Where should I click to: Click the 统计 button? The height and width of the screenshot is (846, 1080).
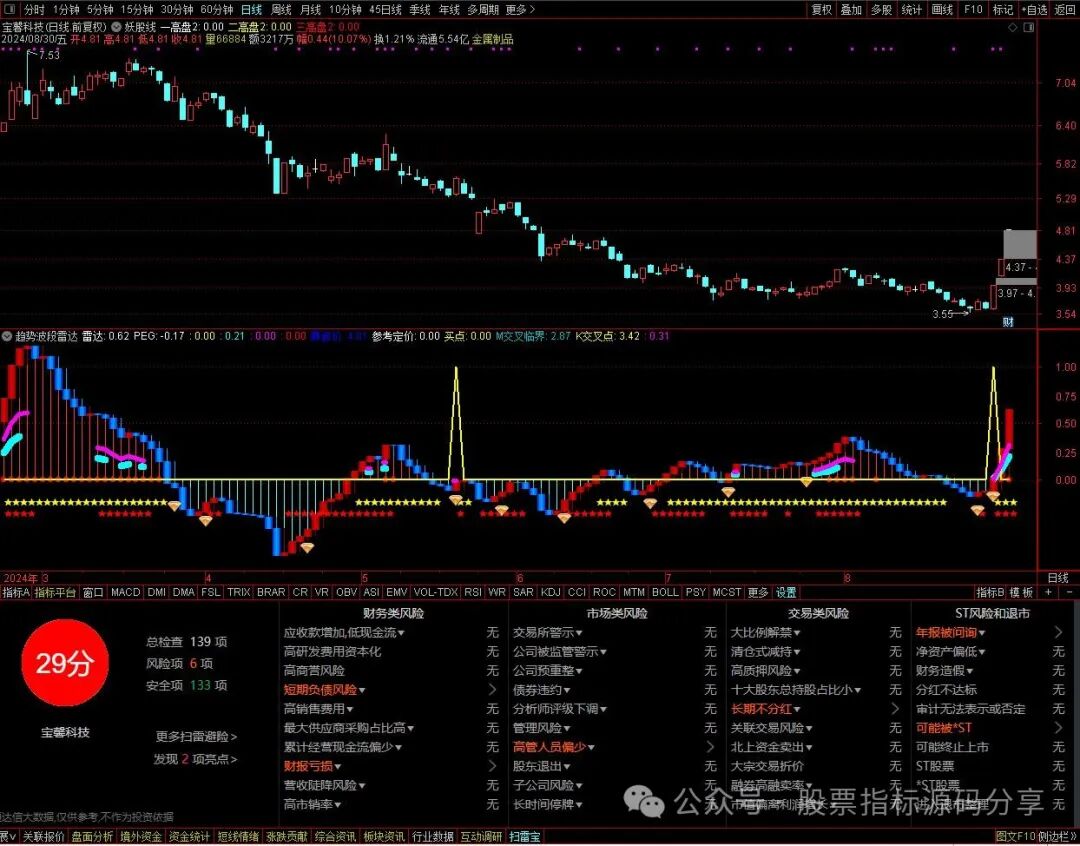click(x=911, y=10)
